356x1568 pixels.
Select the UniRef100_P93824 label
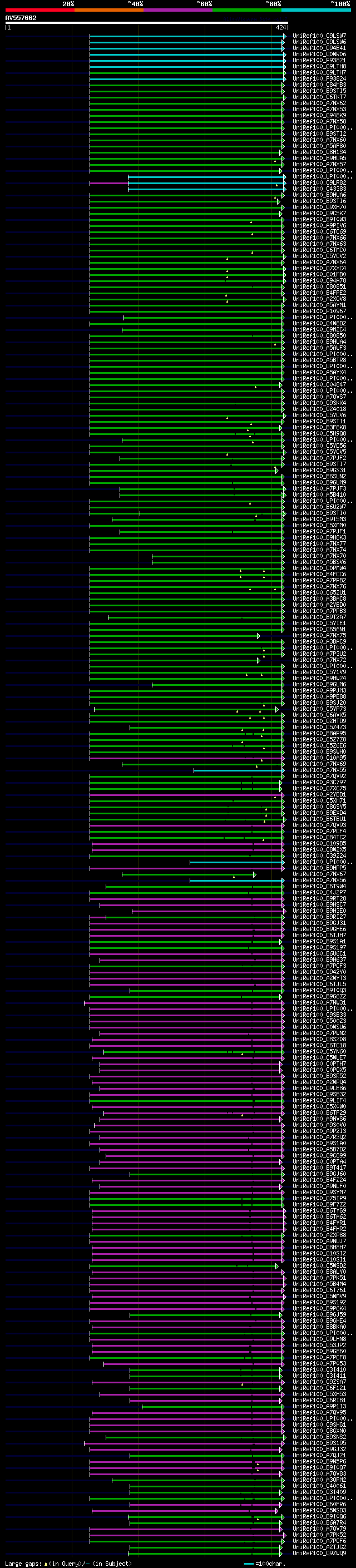319,79
